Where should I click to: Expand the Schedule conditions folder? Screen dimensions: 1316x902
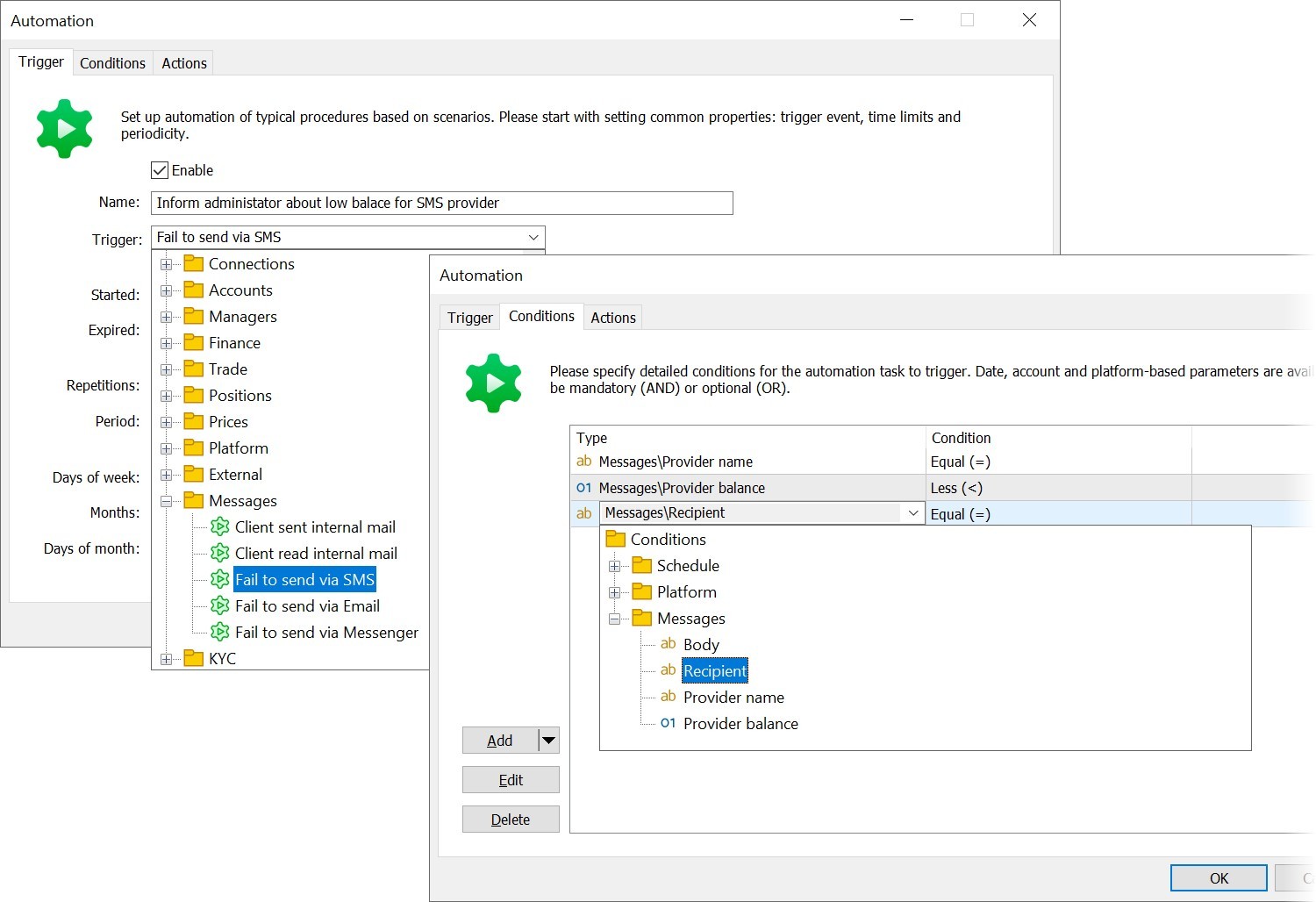(614, 566)
